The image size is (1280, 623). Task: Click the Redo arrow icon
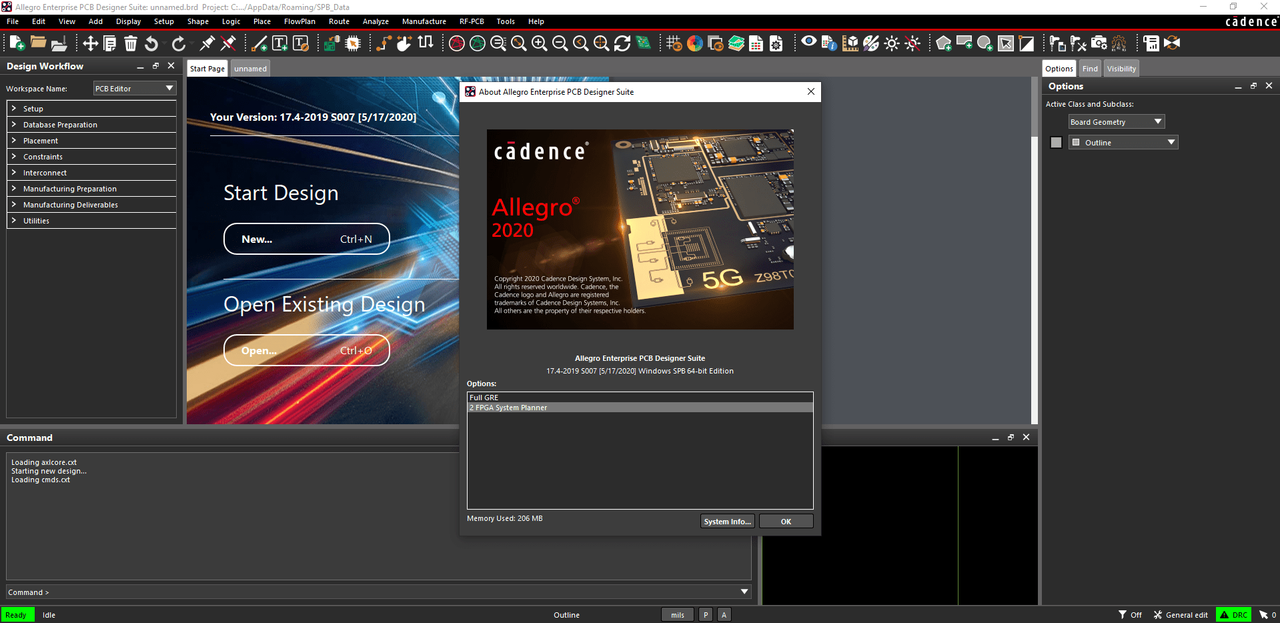179,43
